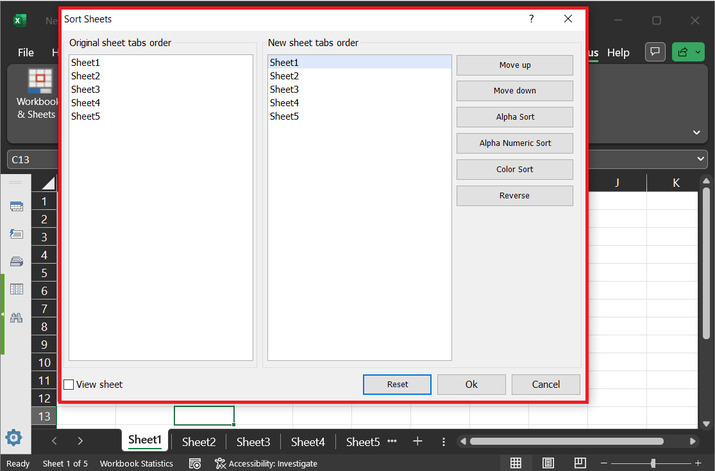Select row header 7
Viewport: 715px width, 471px height.
(44, 309)
